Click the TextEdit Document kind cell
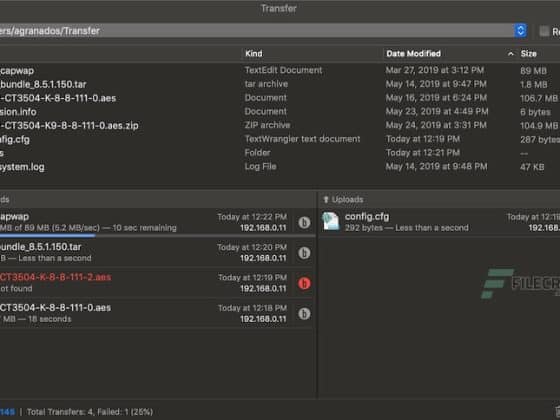Screen dimensions: 560x420 [283, 70]
